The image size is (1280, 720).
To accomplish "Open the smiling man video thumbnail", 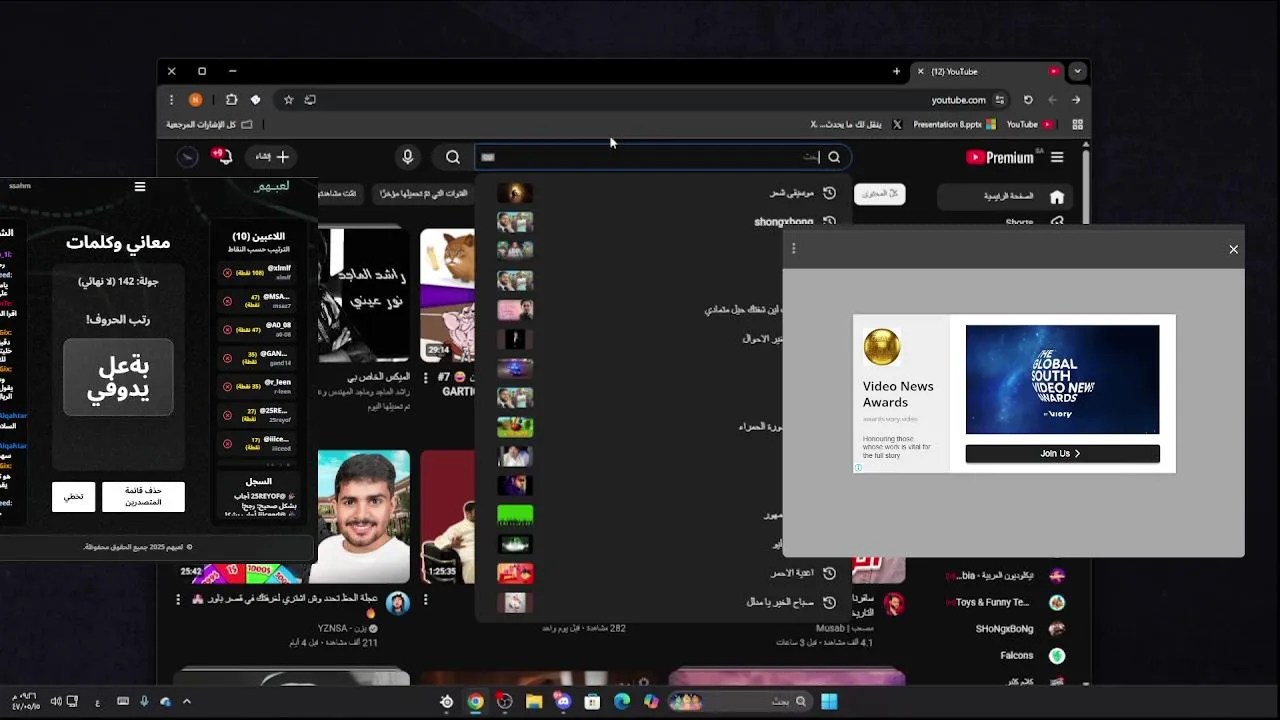I will point(364,517).
